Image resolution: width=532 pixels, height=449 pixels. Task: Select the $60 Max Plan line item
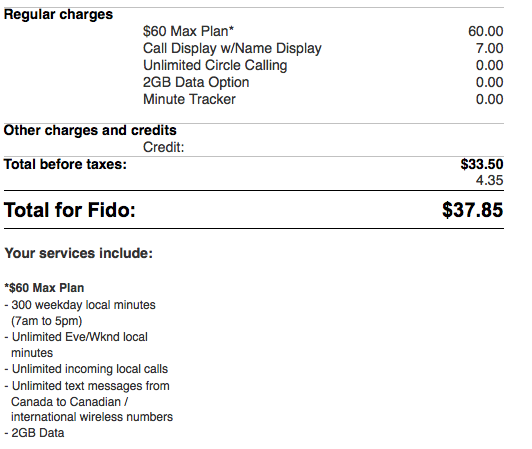click(188, 31)
